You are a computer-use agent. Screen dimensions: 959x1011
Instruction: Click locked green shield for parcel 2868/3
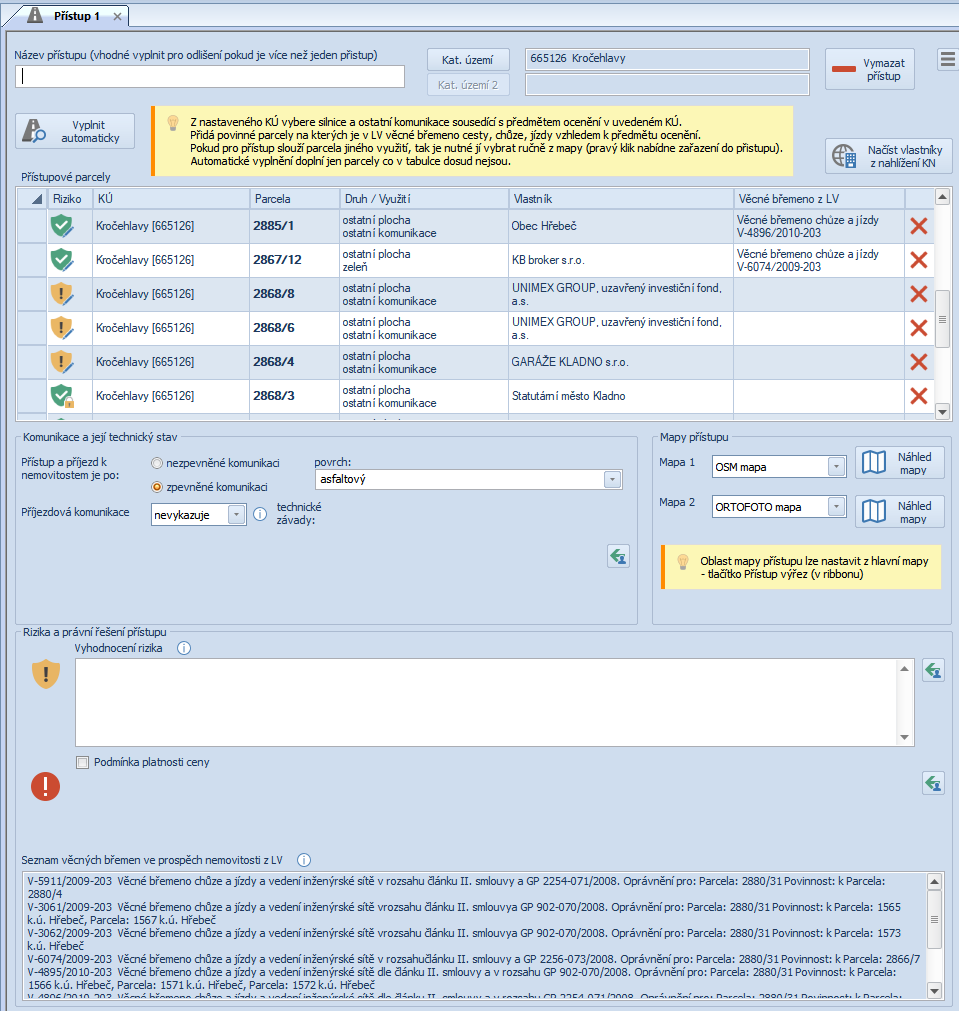[62, 396]
